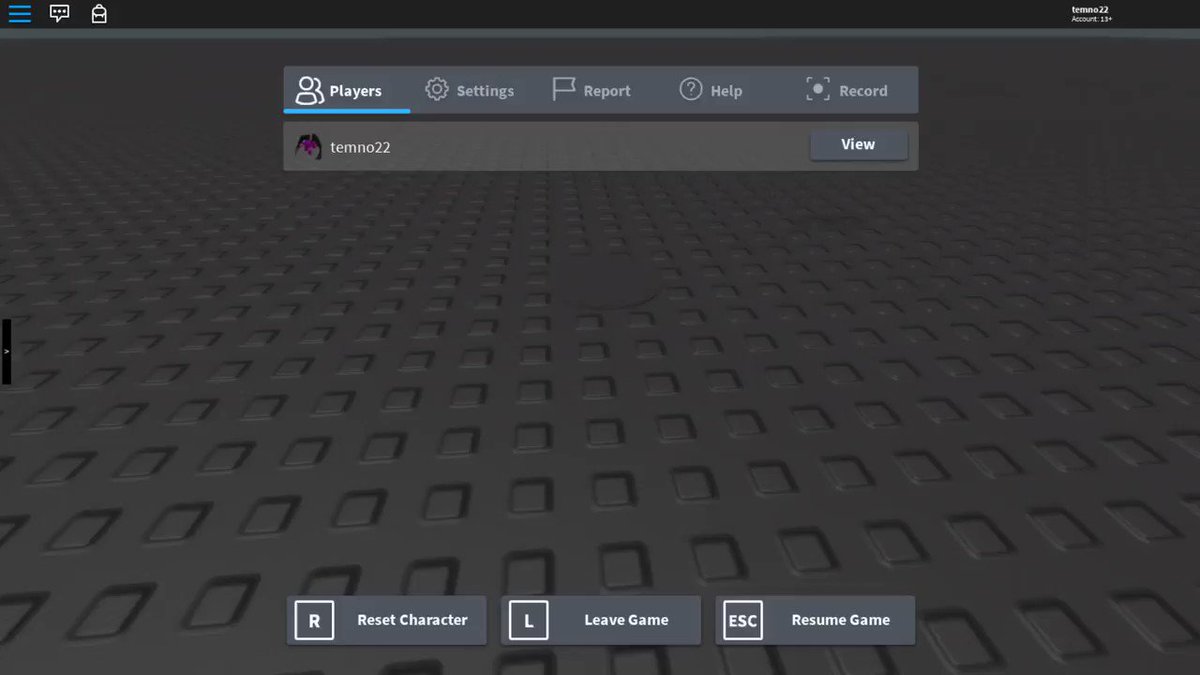Click the temno22 name in players list
This screenshot has width=1200, height=675.
pyautogui.click(x=360, y=147)
